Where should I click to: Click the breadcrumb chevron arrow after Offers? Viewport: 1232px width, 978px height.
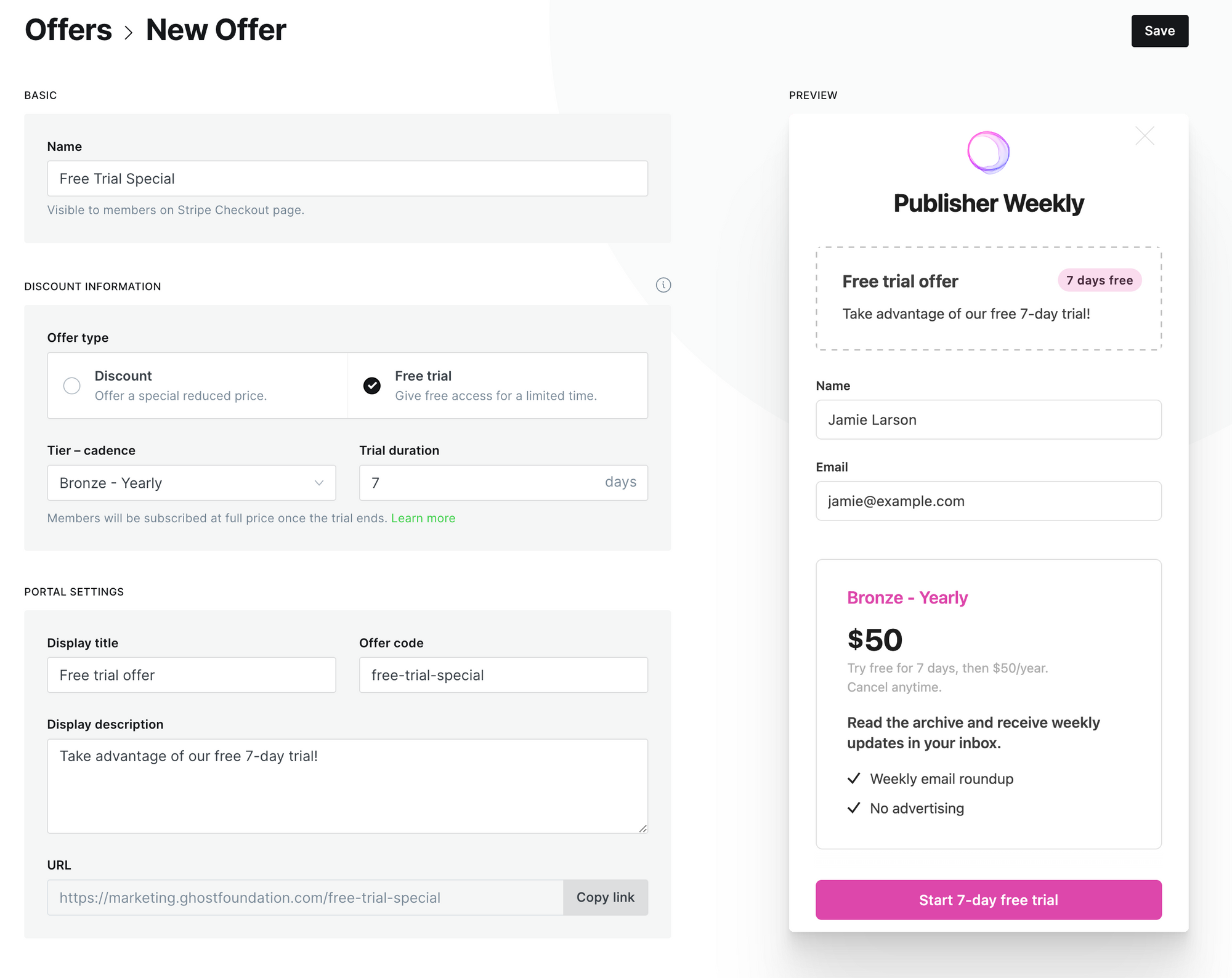coord(129,32)
